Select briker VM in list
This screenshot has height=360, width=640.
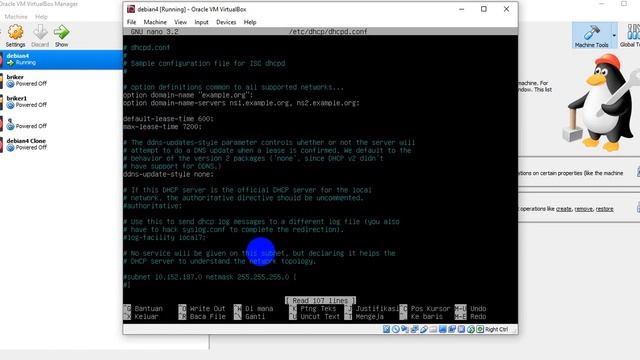61,80
